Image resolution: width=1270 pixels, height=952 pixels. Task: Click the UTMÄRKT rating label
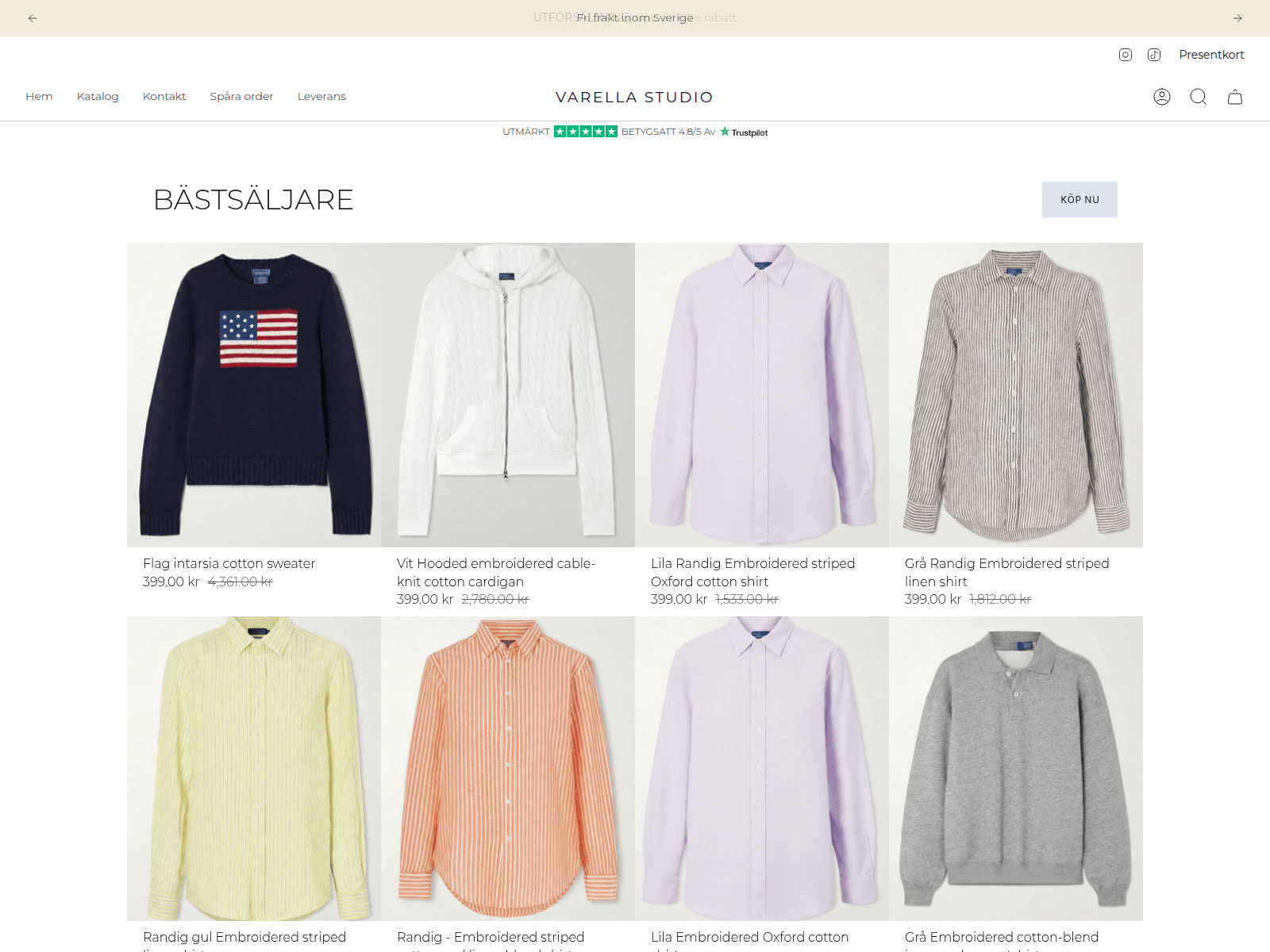coord(526,132)
